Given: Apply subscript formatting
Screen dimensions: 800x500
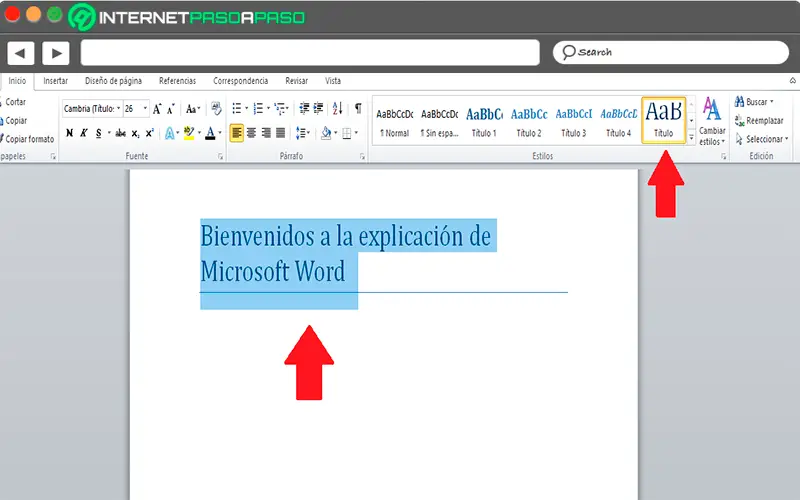Looking at the screenshot, I should point(135,133).
